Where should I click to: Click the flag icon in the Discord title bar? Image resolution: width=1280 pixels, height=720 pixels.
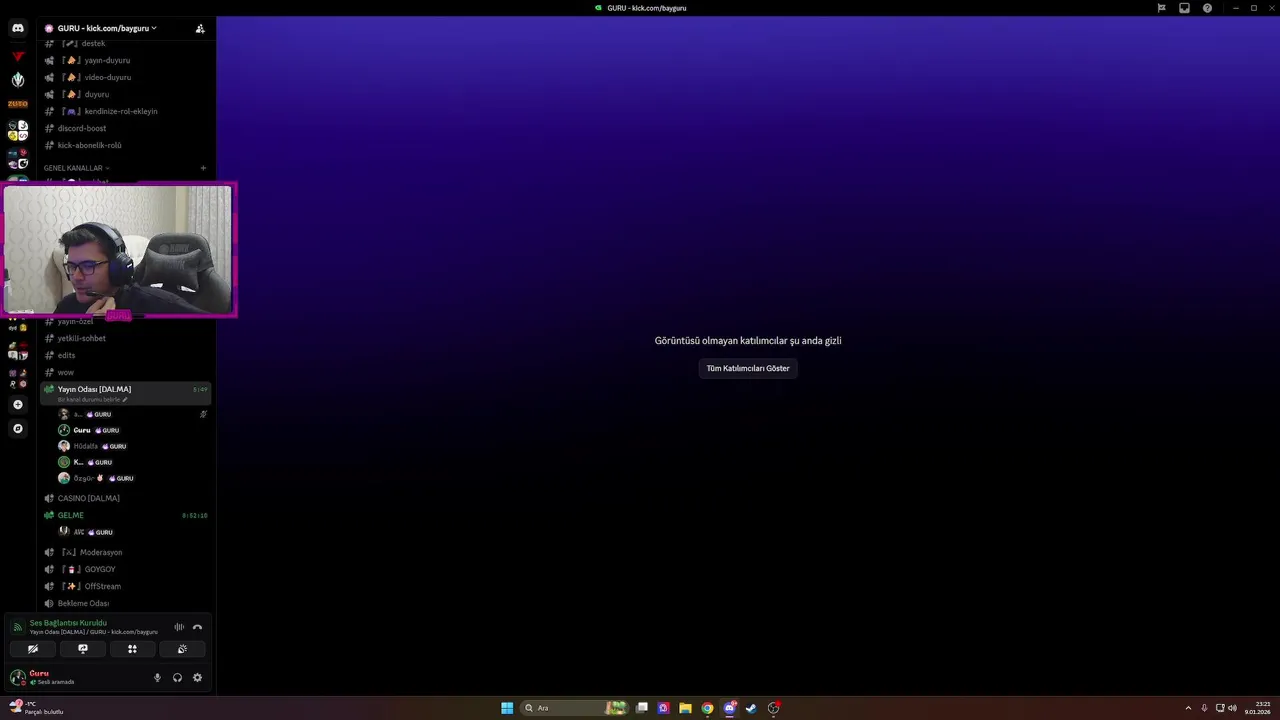tap(1161, 8)
